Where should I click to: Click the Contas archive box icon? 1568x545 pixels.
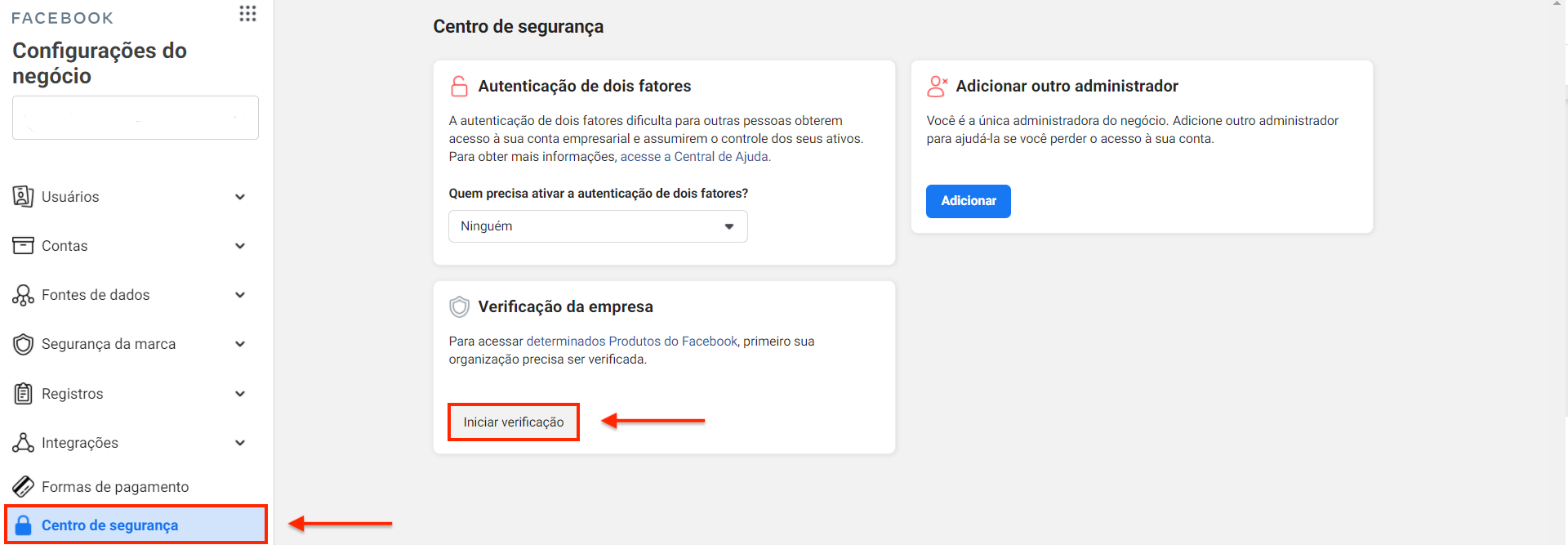pos(23,246)
